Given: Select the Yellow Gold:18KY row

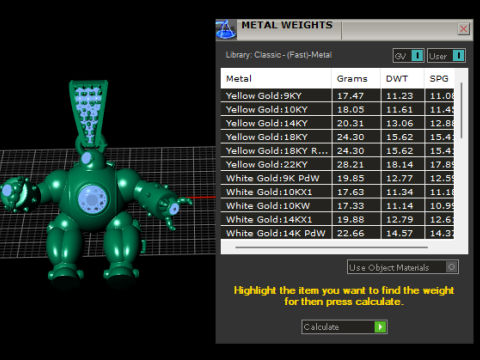Looking at the screenshot, I should click(x=337, y=137).
